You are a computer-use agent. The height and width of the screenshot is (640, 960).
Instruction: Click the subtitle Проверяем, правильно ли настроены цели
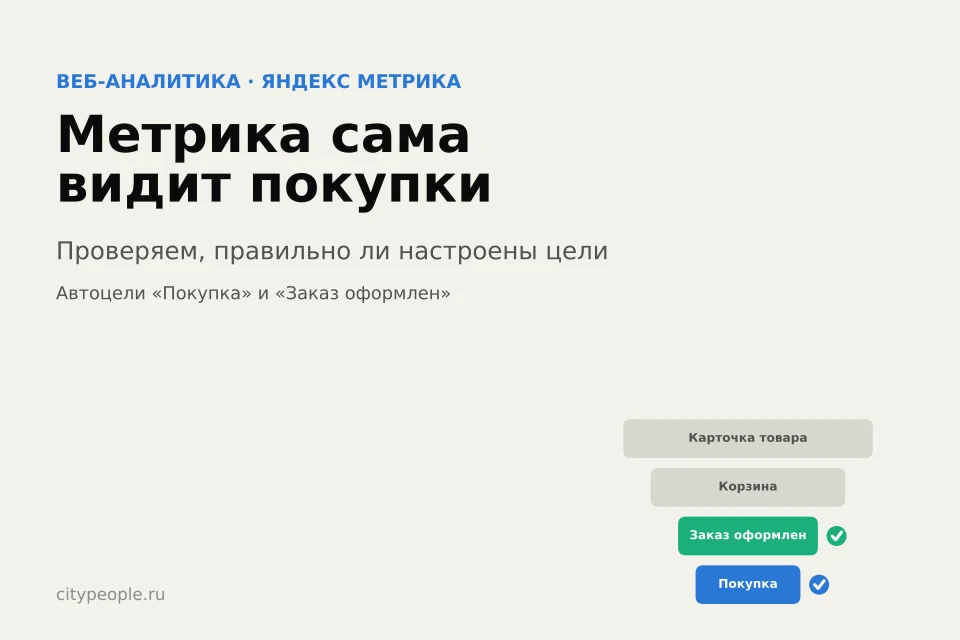pos(332,251)
